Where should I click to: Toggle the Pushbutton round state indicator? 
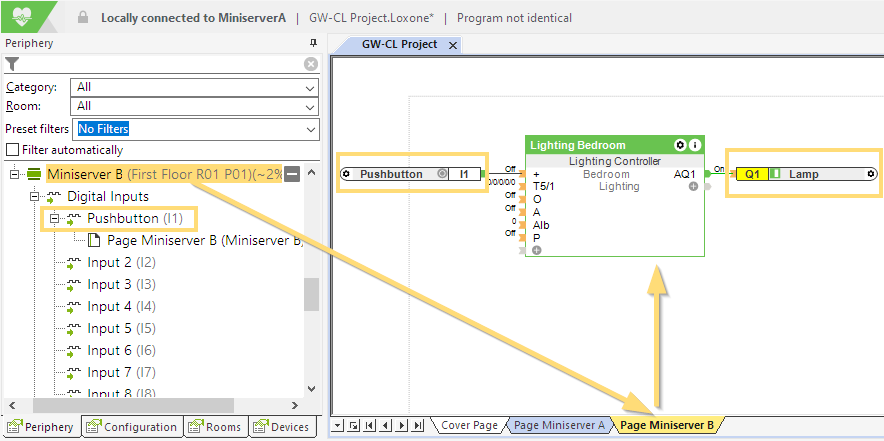click(x=440, y=174)
